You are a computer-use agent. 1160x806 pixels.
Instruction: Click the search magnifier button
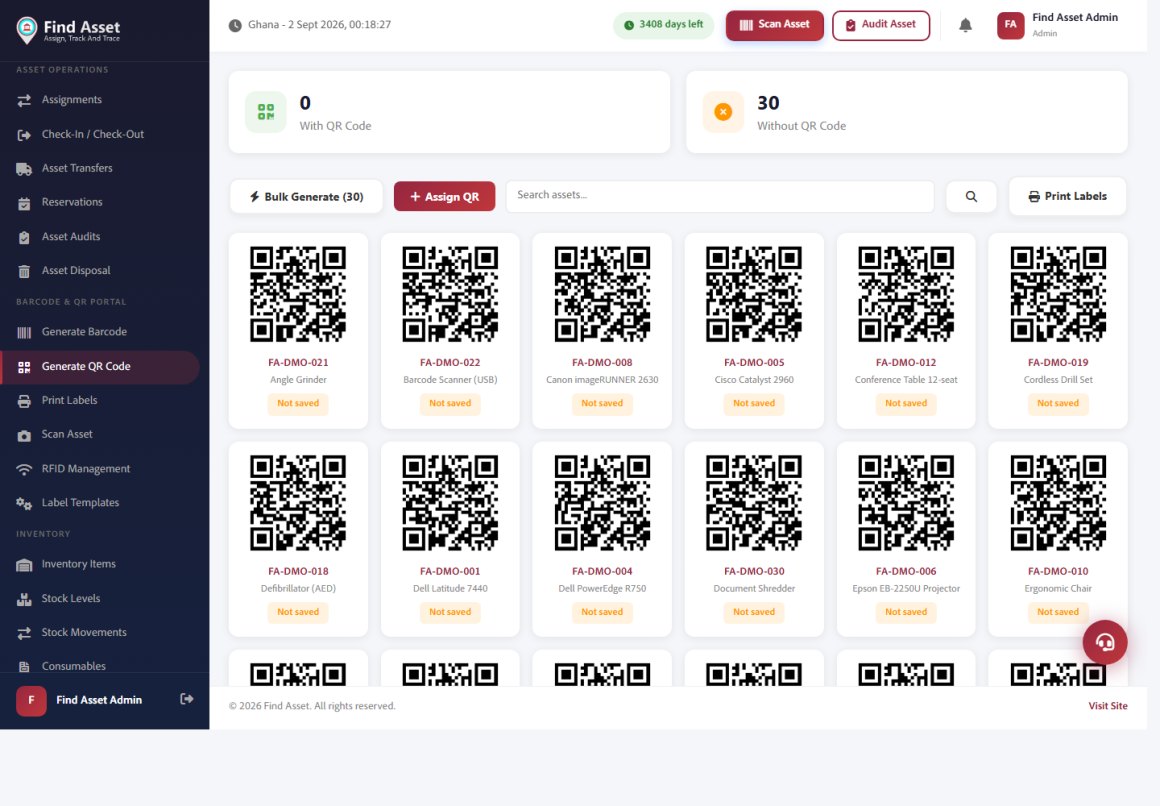click(971, 197)
